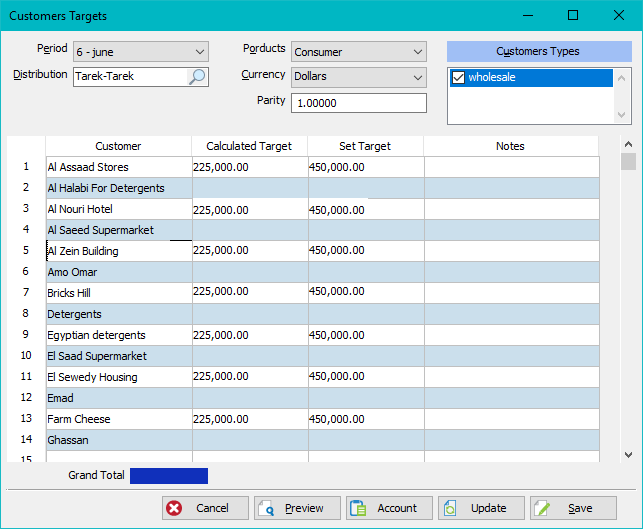Click Notes cell for Al Zein Building
This screenshot has width=643, height=529.
(512, 251)
